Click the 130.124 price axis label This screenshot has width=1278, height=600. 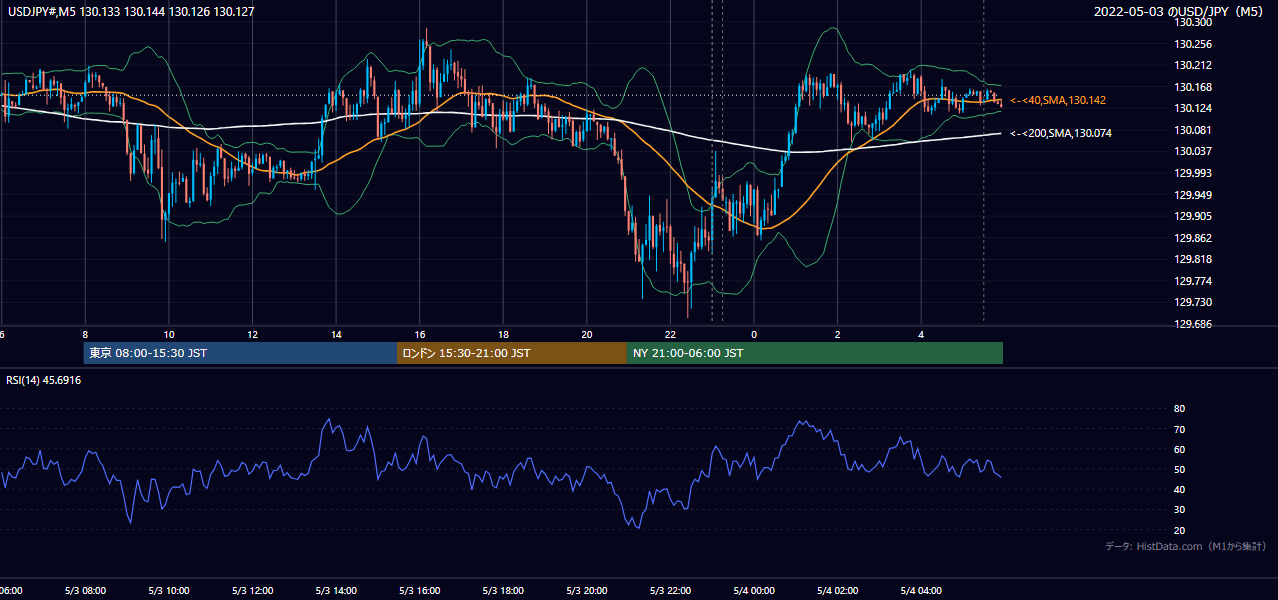1193,108
